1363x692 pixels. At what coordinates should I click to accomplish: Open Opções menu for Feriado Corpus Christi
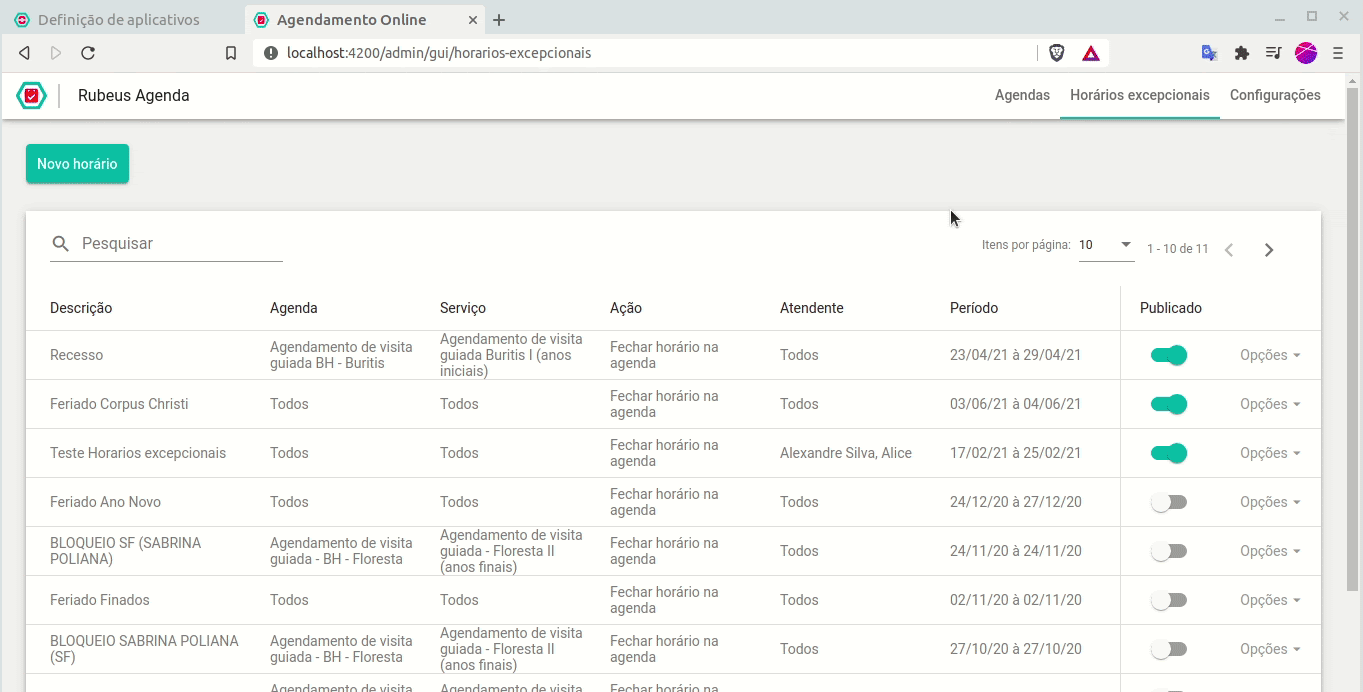coord(1270,404)
